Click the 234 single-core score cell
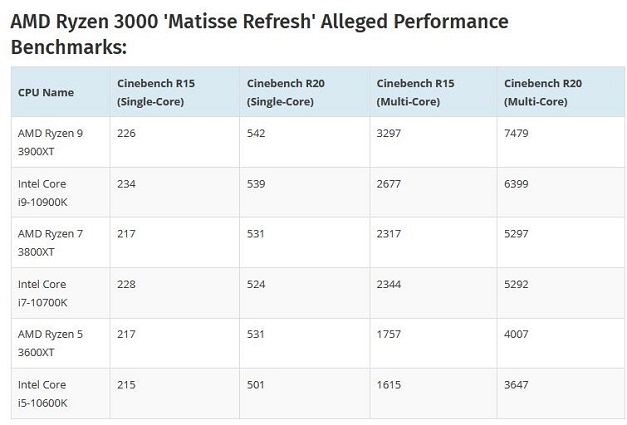This screenshot has width=627, height=425. 128,184
